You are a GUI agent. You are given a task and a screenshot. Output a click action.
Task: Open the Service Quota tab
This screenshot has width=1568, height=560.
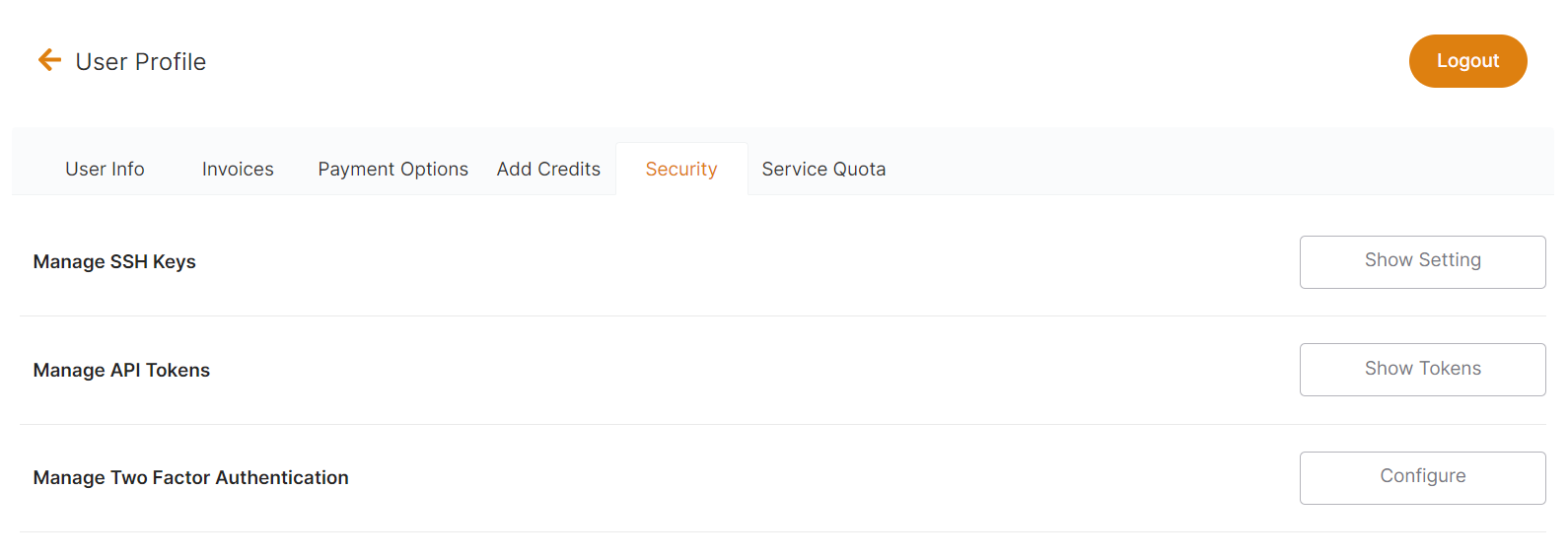[x=823, y=170]
